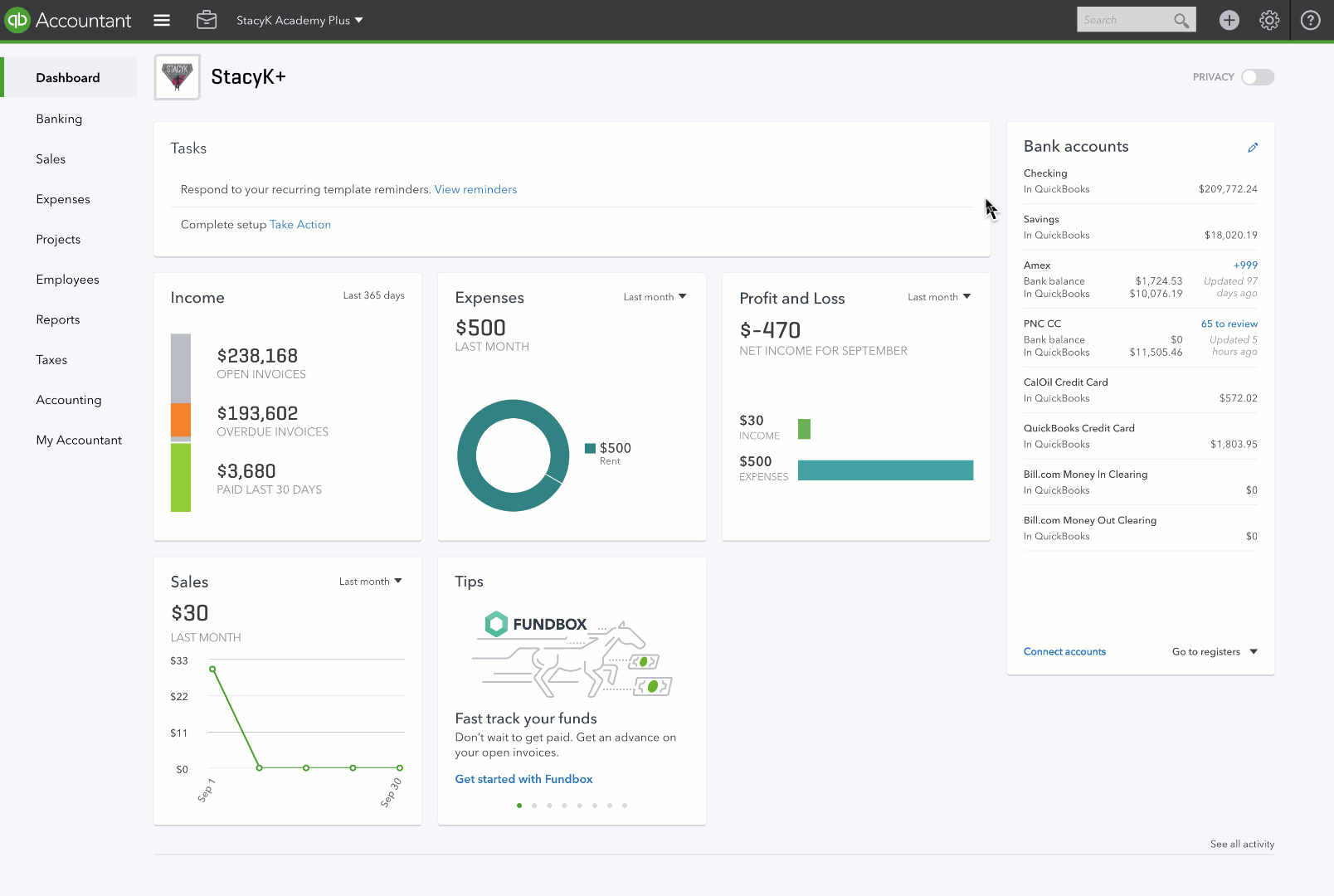Click the search magnifier icon
The image size is (1334, 896).
coord(1181,20)
